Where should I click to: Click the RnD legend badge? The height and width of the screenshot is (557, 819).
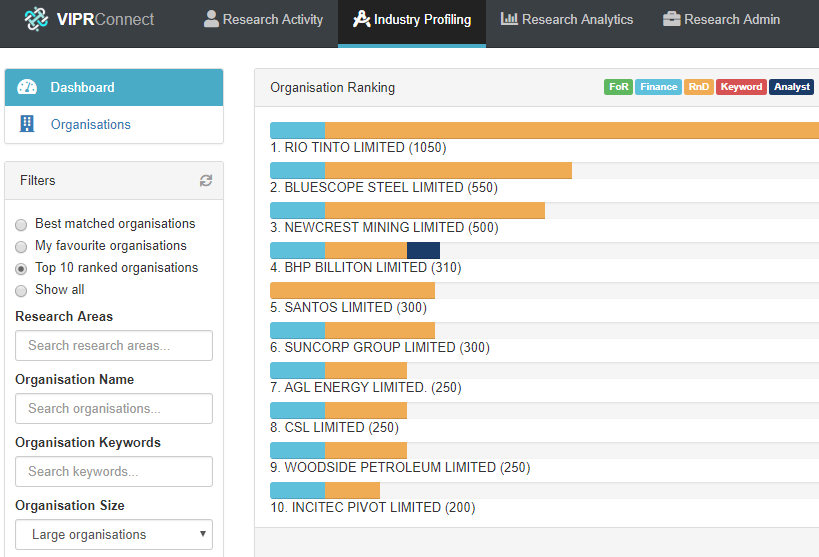pyautogui.click(x=698, y=87)
